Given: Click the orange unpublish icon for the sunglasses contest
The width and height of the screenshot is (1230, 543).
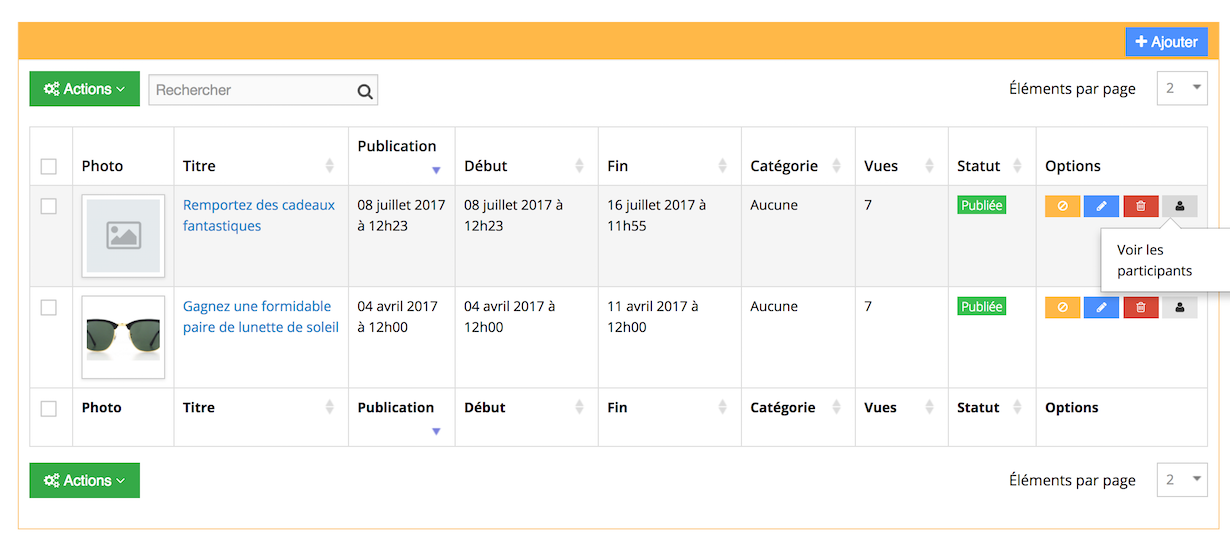Looking at the screenshot, I should click(x=1062, y=307).
